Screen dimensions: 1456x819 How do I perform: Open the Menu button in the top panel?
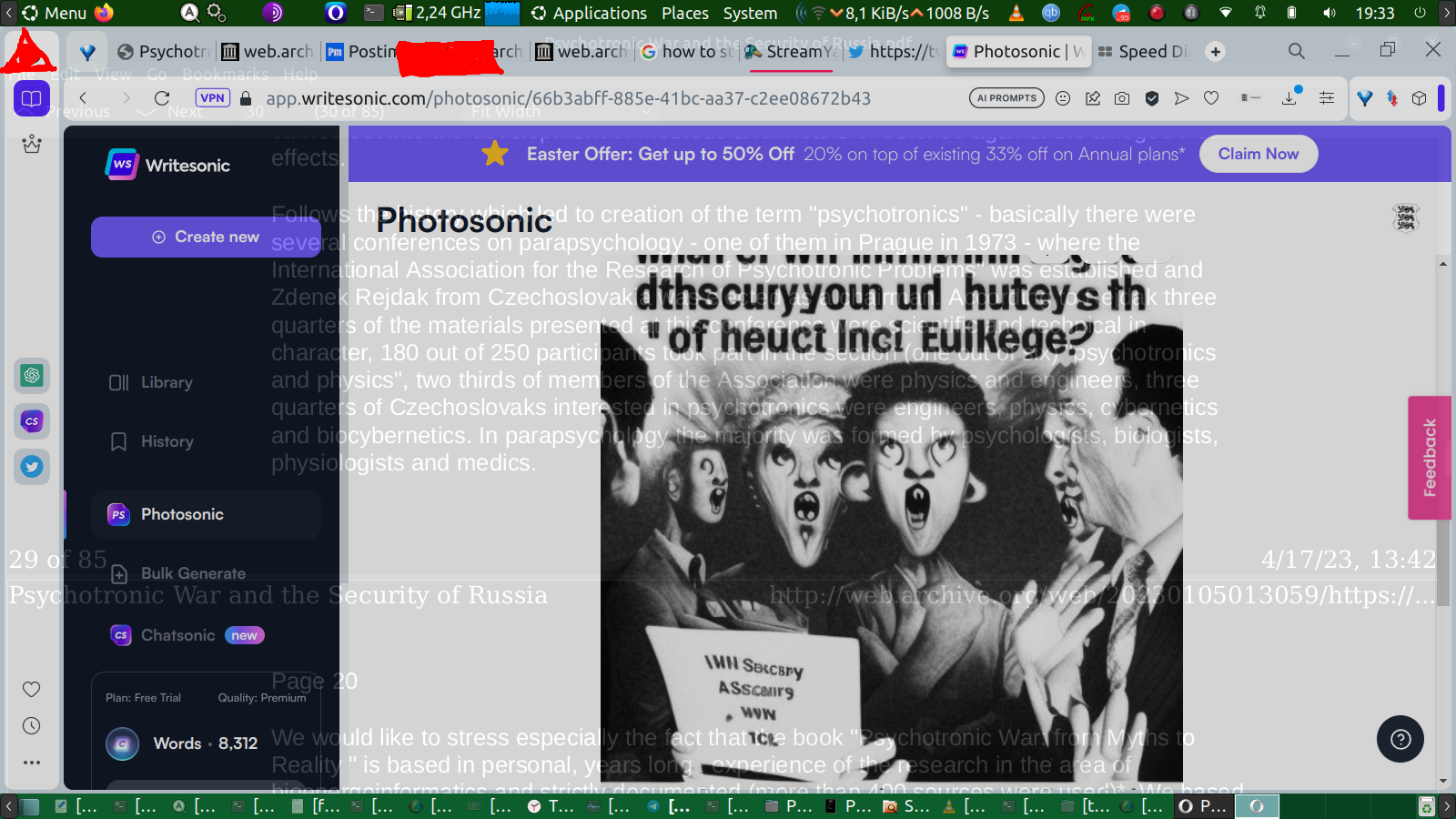pyautogui.click(x=55, y=13)
